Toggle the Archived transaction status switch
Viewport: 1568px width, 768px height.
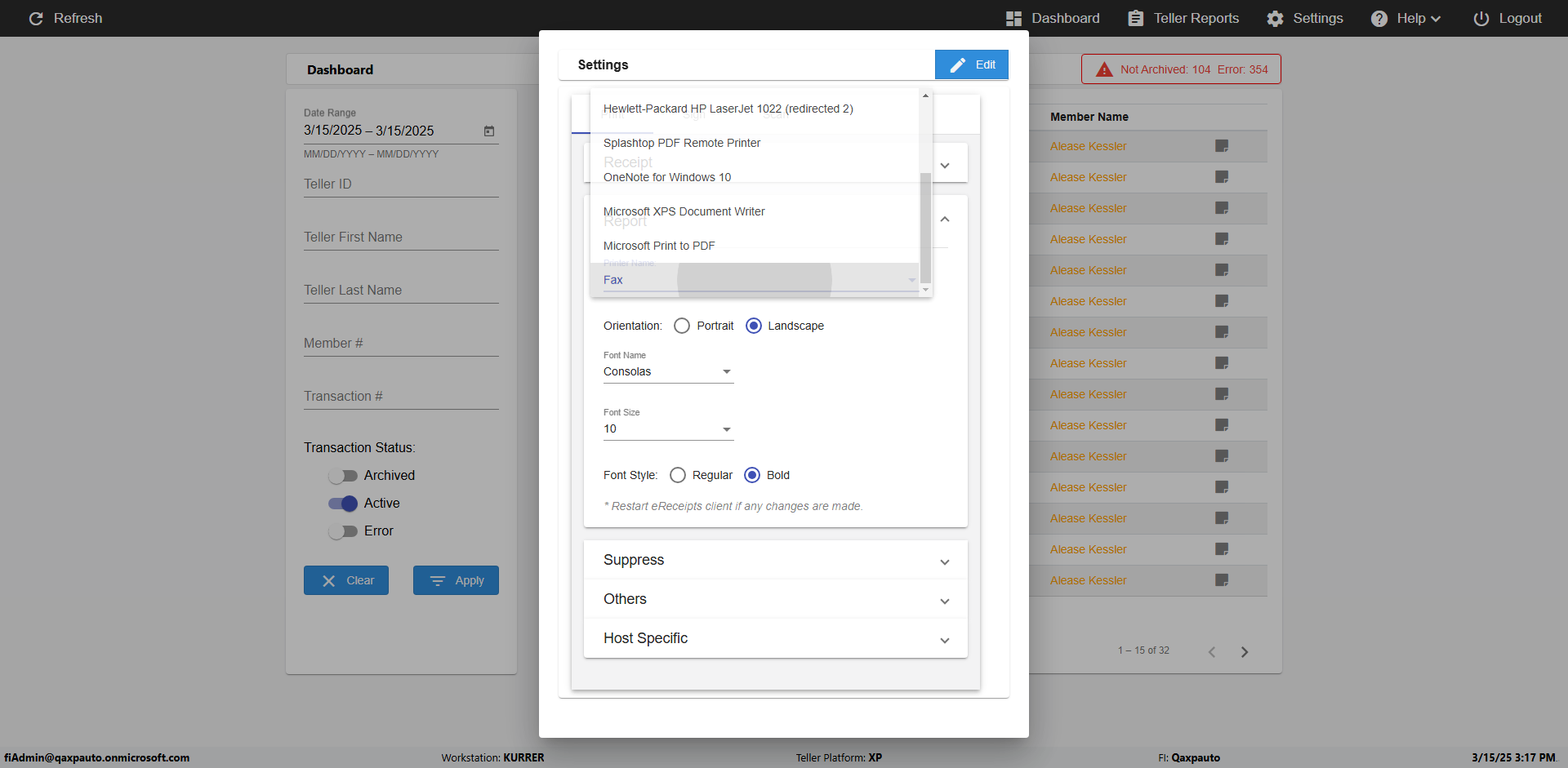click(x=343, y=476)
